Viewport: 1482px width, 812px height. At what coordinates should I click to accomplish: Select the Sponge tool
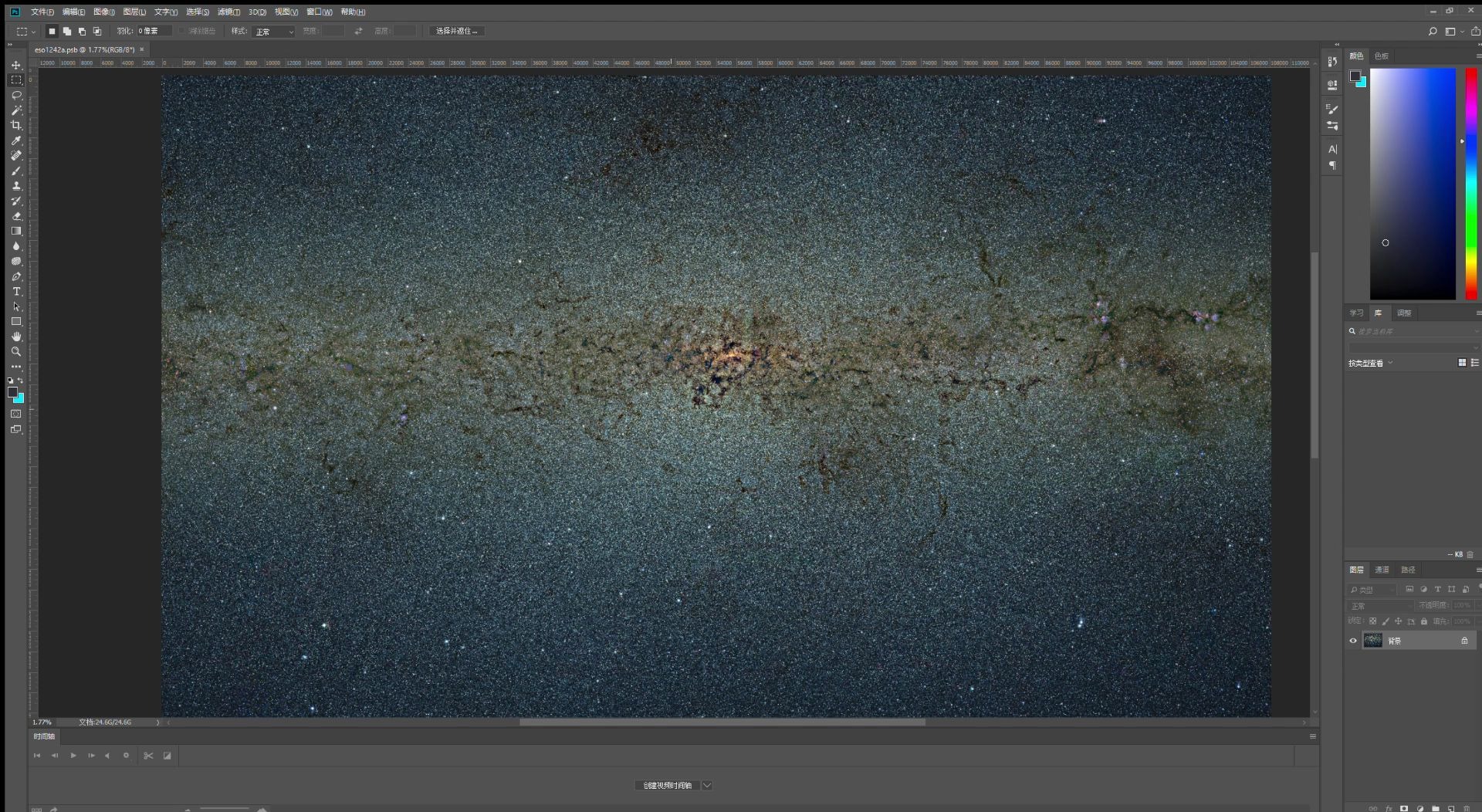[x=16, y=261]
